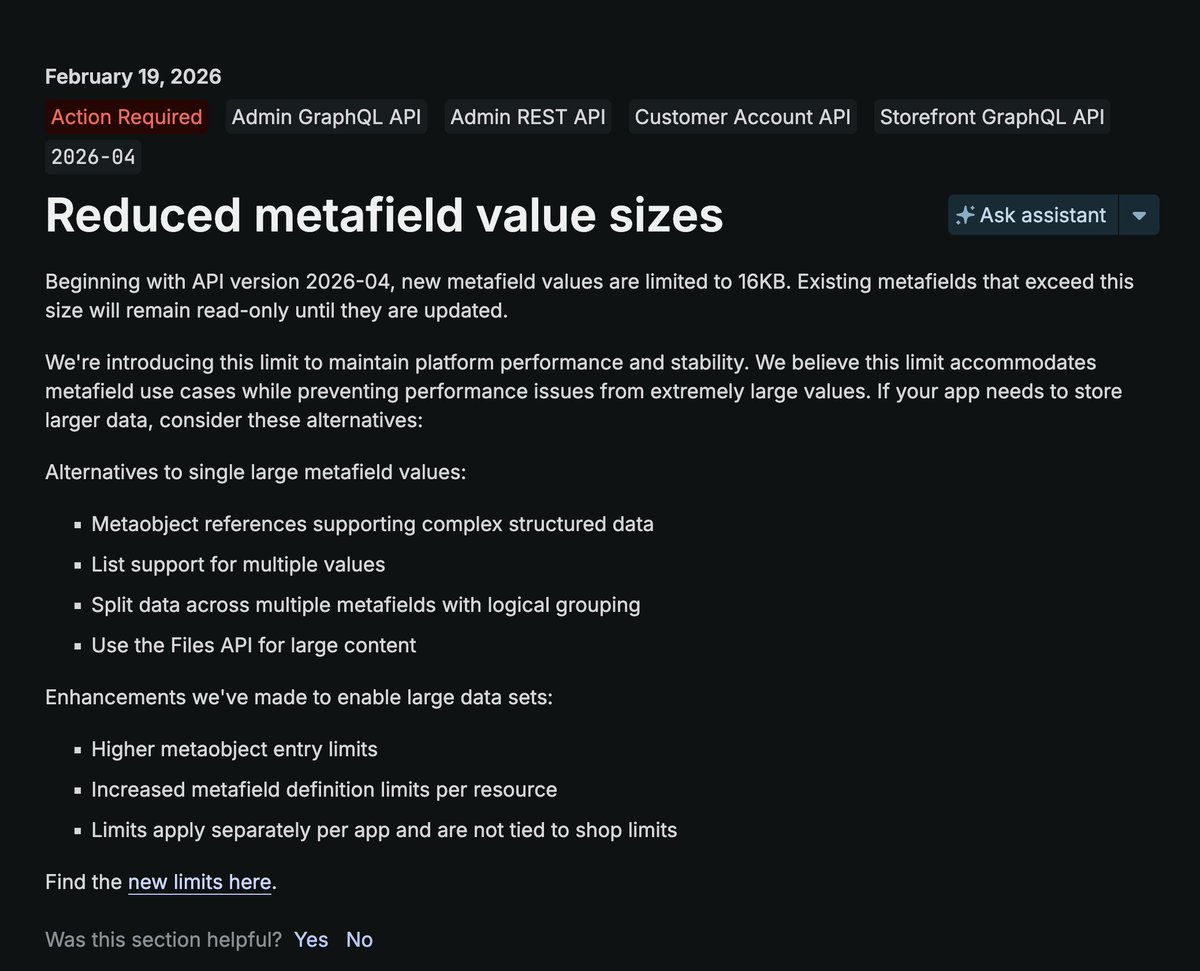Screen dimensions: 1200x971
Task: Open the dropdown arrow beside Ask assistant
Action: coord(1139,215)
